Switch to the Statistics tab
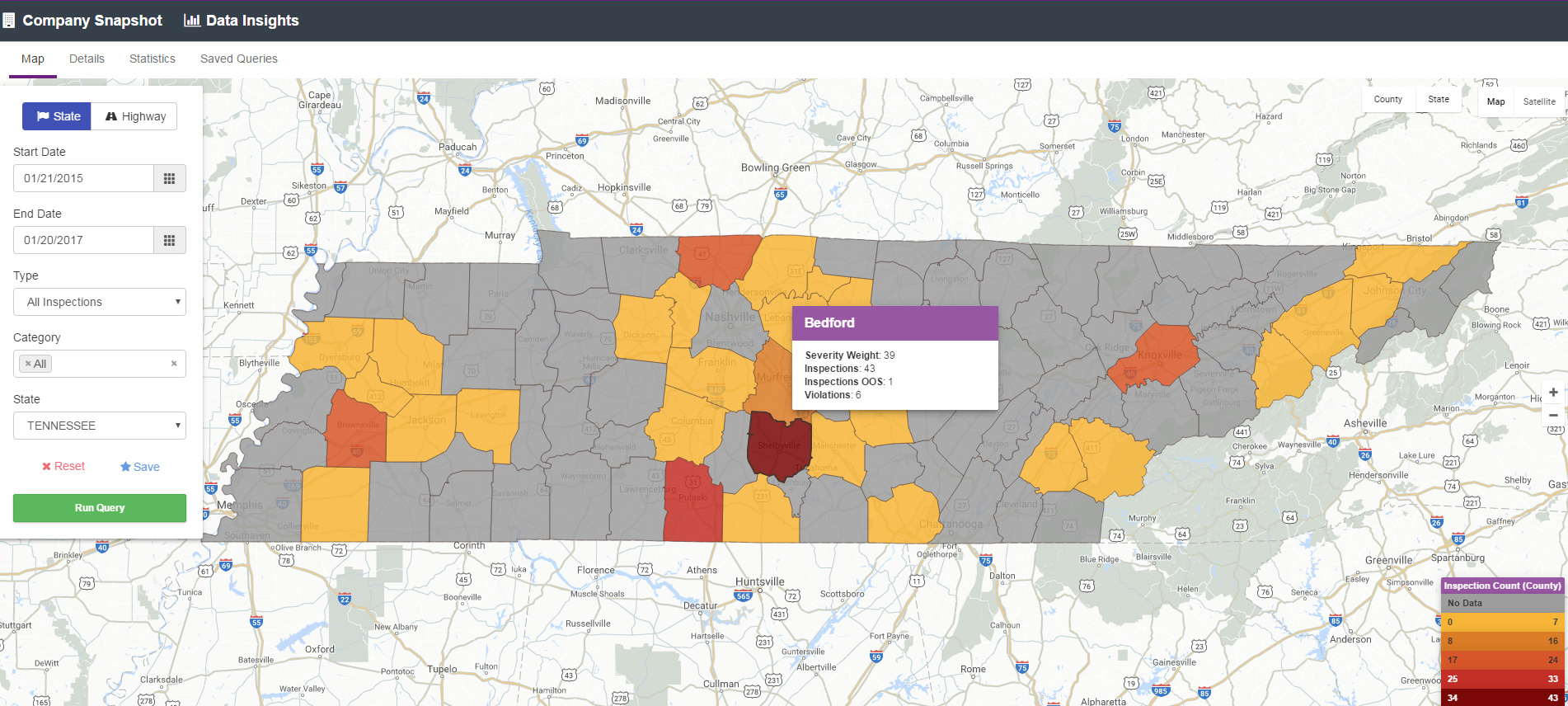 point(153,59)
